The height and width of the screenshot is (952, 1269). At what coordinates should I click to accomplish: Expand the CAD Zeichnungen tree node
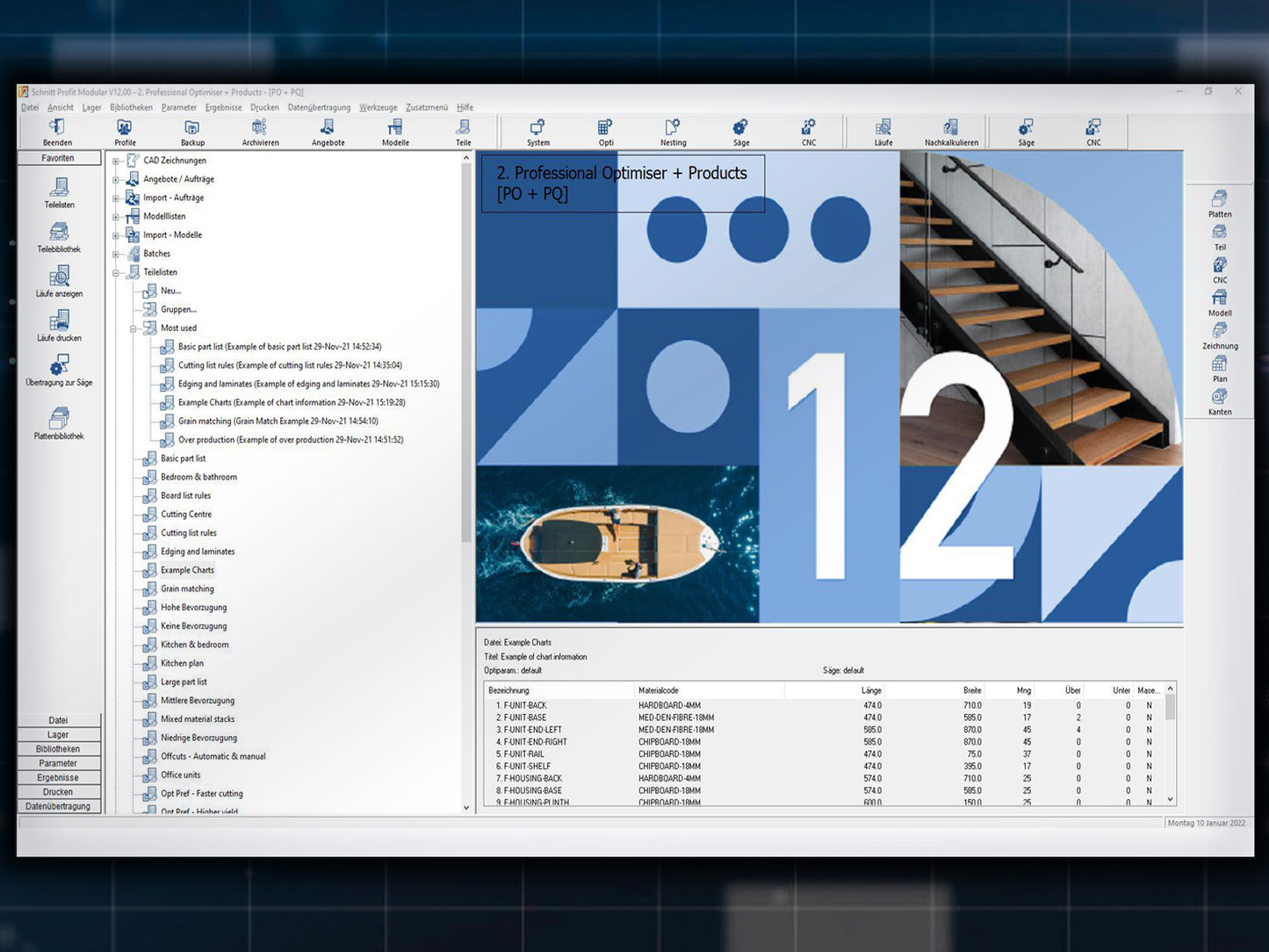coord(116,161)
